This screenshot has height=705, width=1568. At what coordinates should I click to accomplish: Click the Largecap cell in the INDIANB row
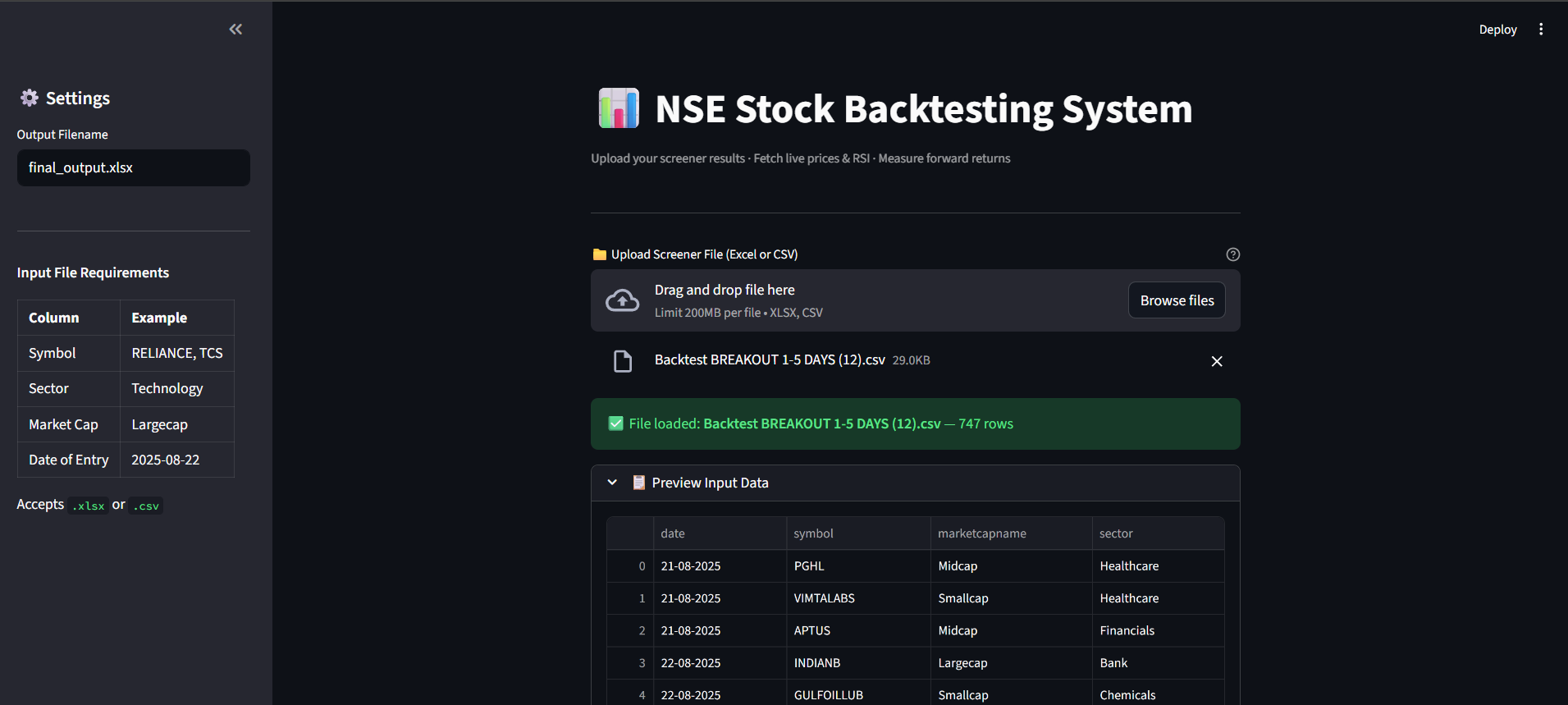click(1012, 663)
